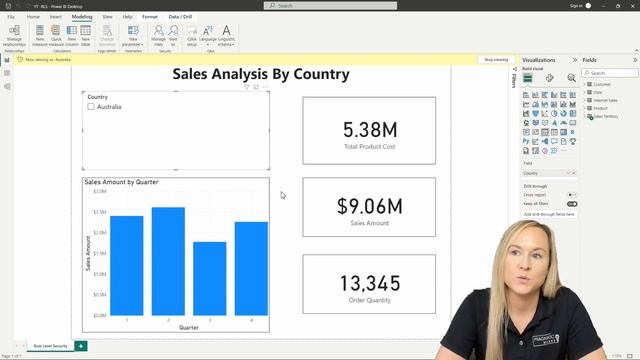This screenshot has height=360, width=640.
Task: Select the tallest bar for Quarter 2
Action: pos(168,261)
